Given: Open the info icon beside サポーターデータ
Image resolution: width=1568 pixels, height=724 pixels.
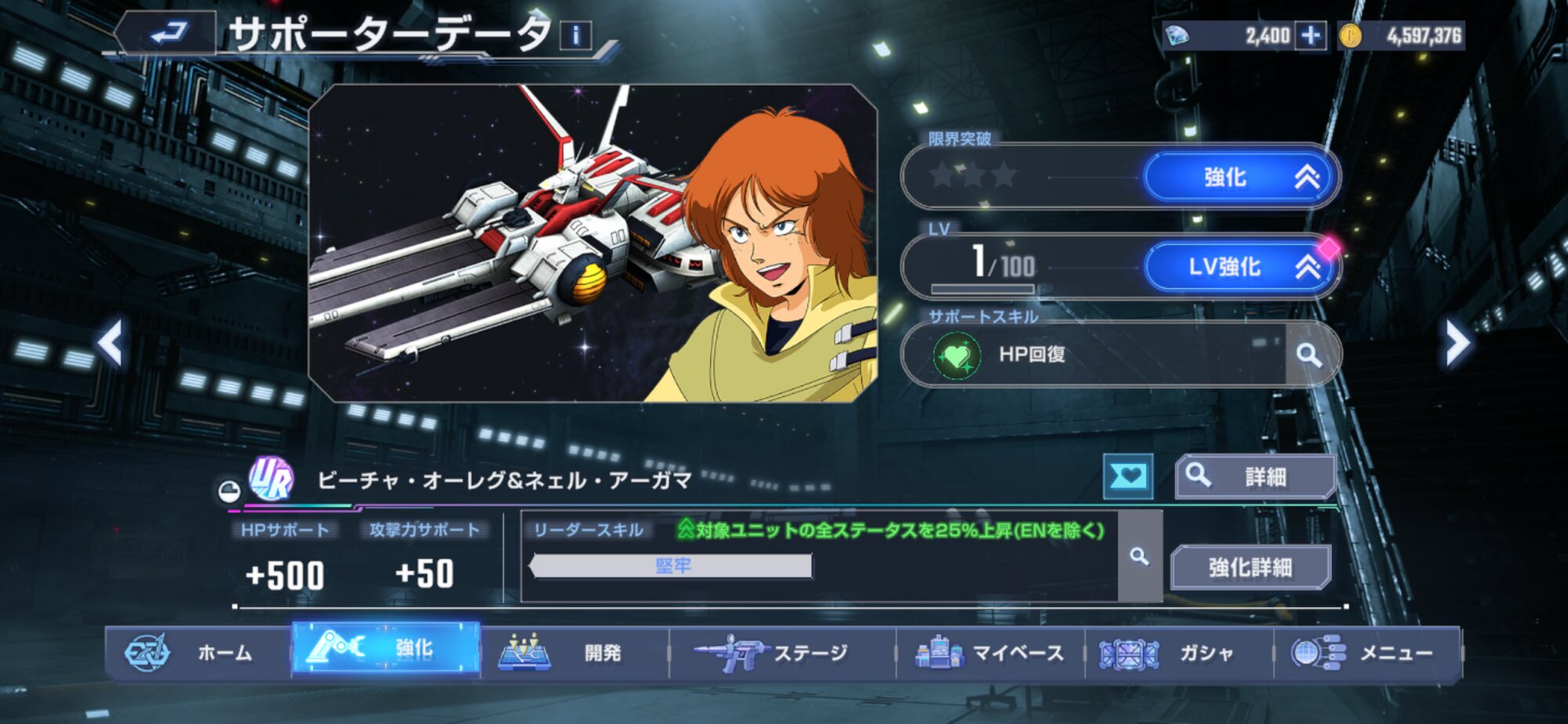Looking at the screenshot, I should coord(575,35).
